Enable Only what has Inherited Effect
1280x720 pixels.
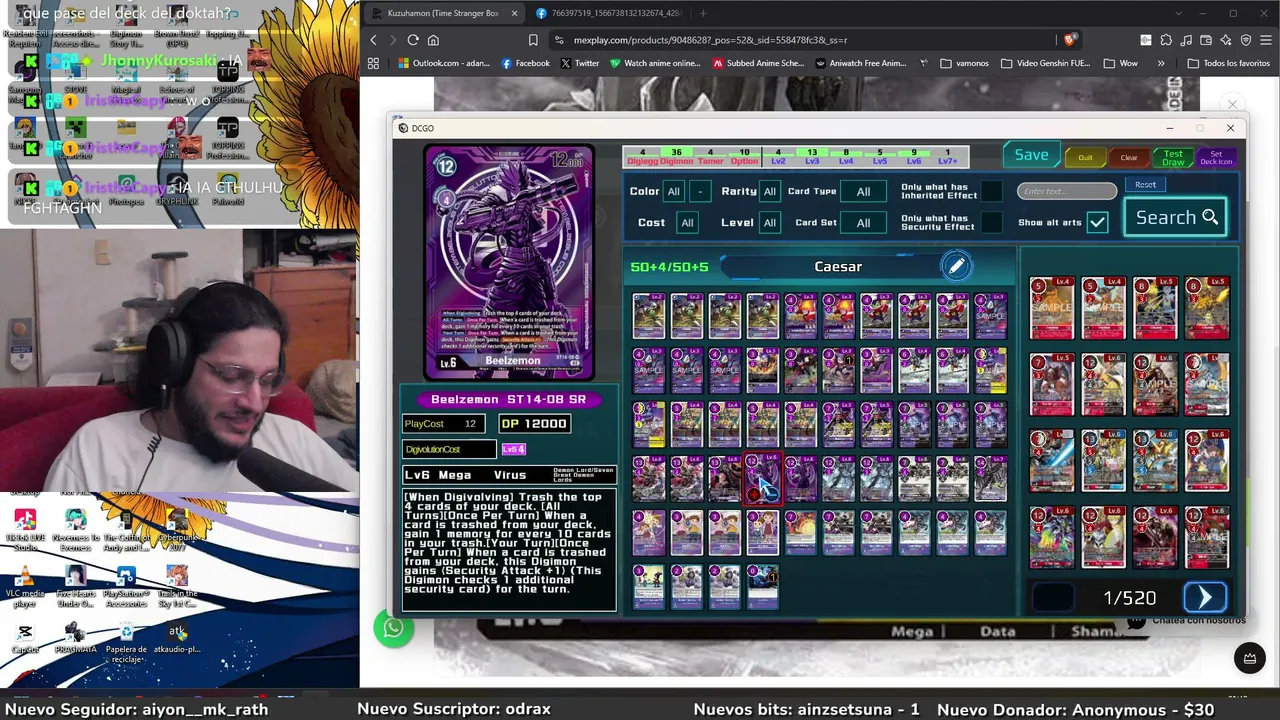pos(991,191)
